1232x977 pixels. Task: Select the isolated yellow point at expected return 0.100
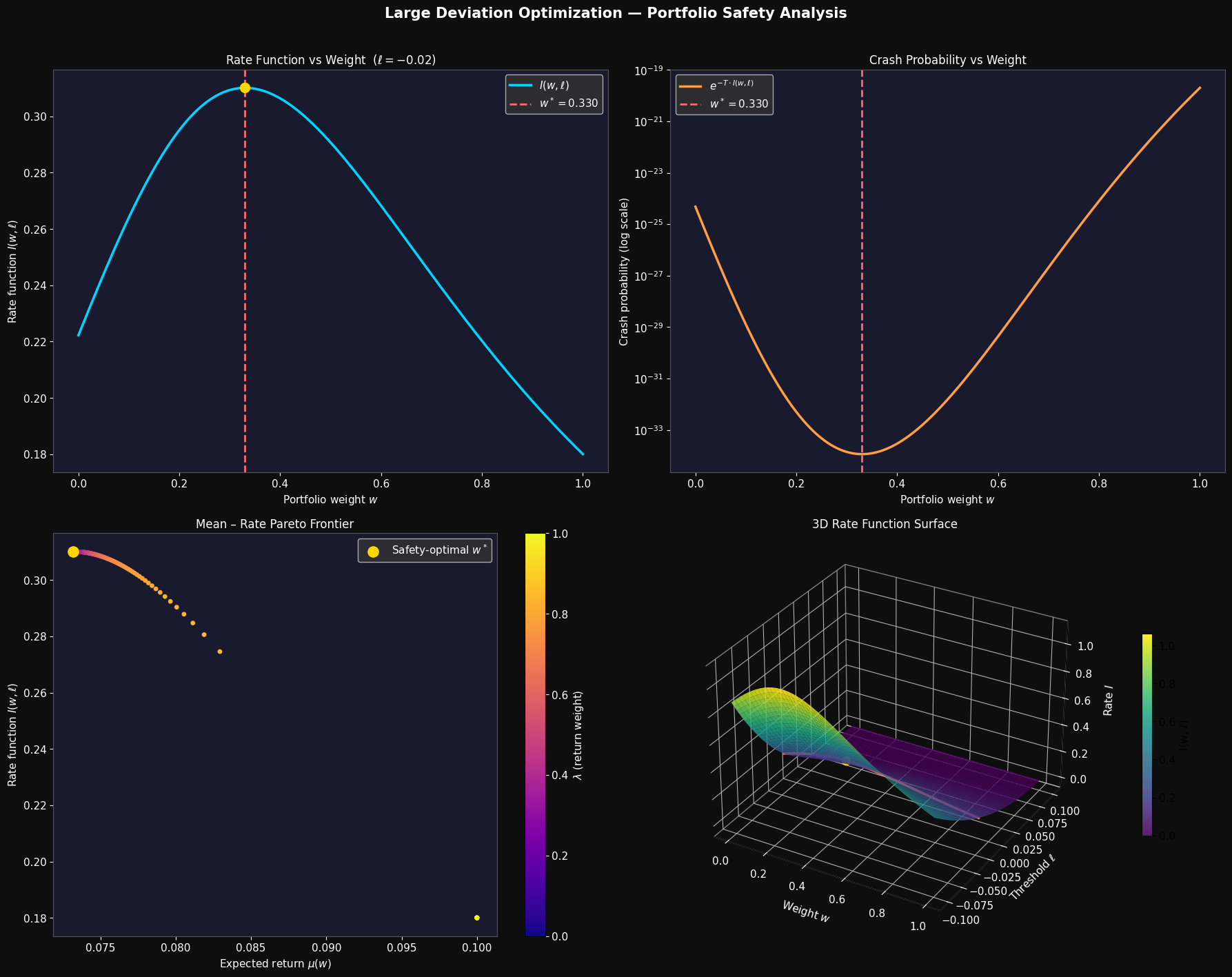pyautogui.click(x=477, y=918)
